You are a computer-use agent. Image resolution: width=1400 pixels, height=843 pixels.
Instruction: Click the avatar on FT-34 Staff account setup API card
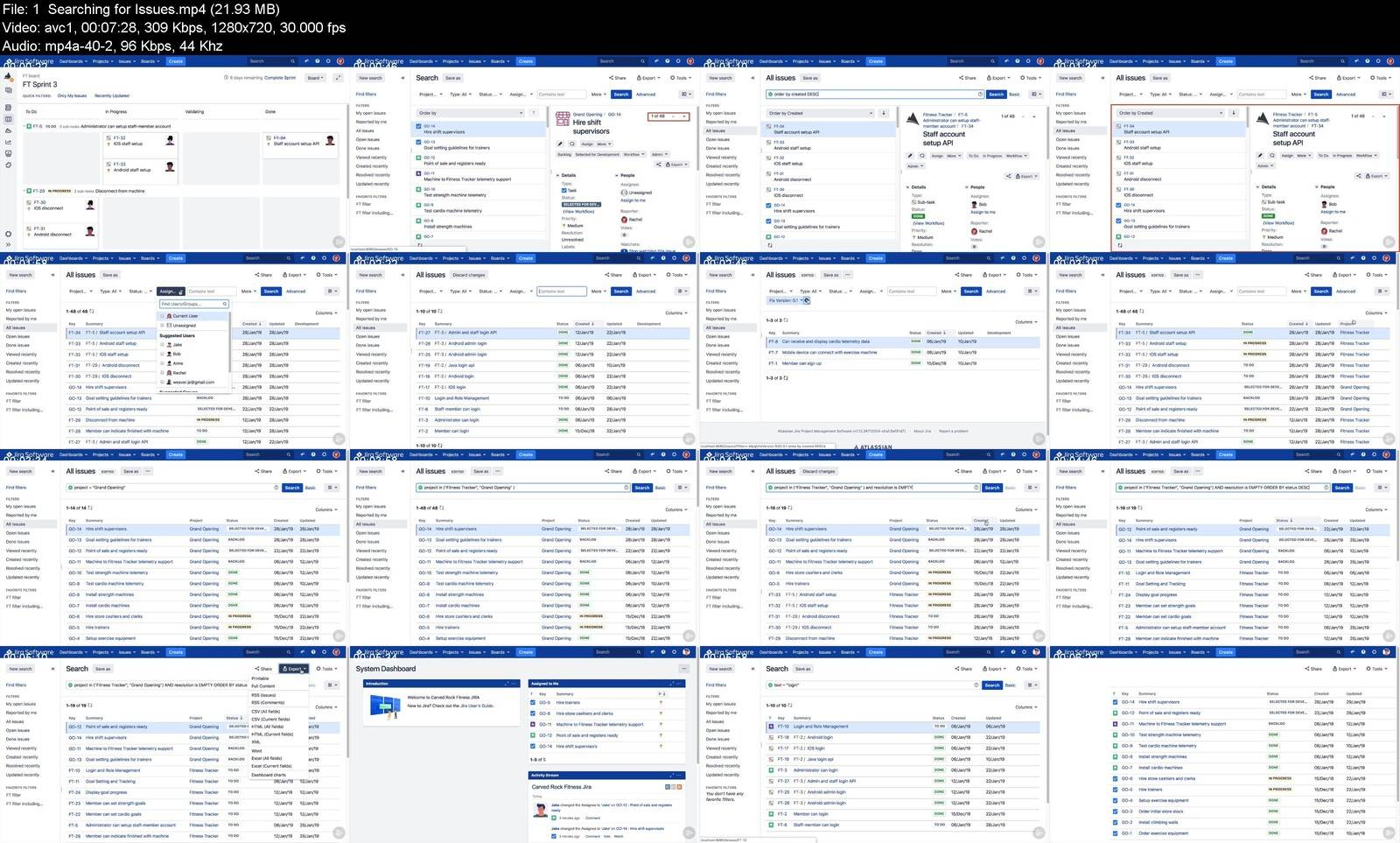pos(330,140)
